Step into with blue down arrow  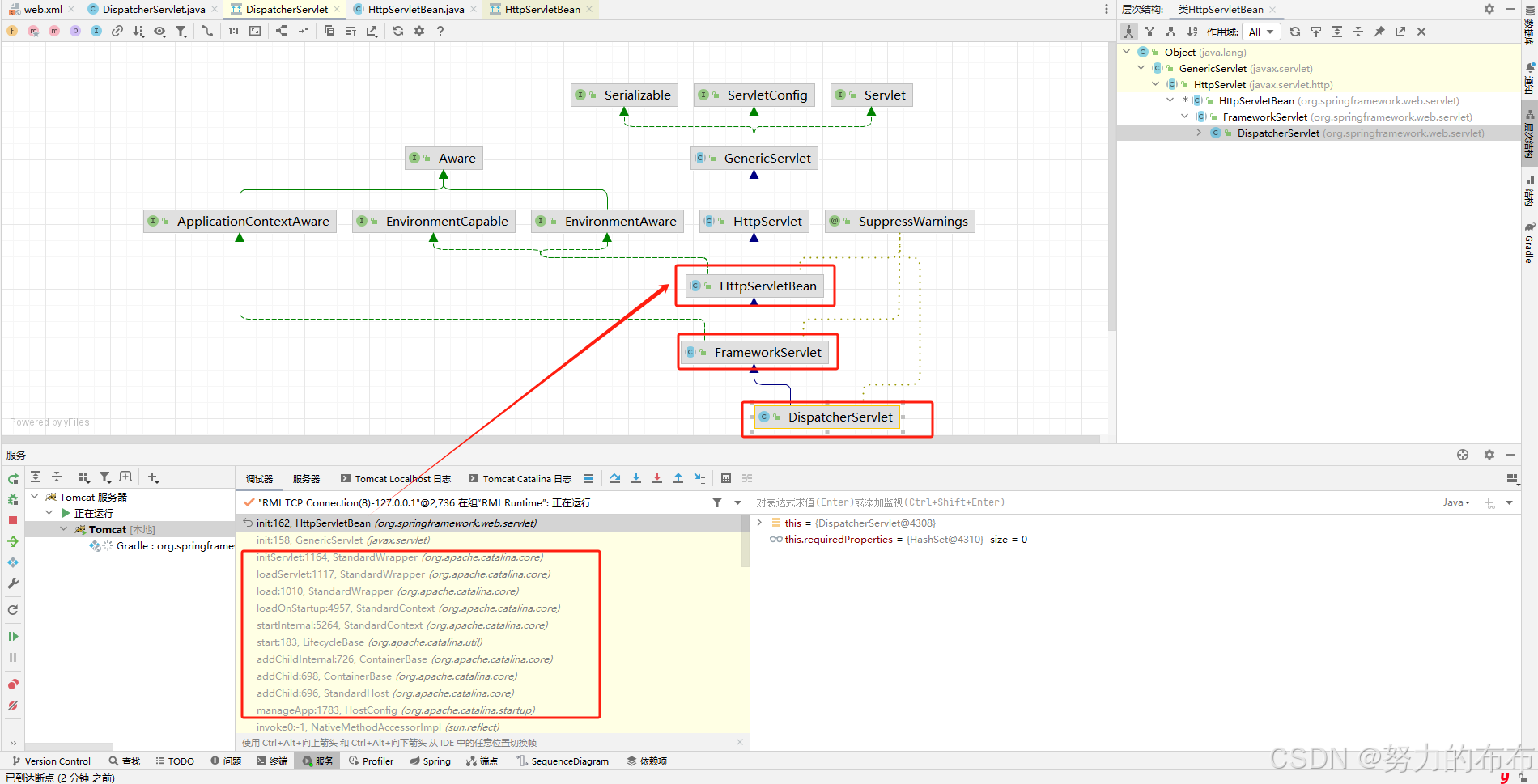pyautogui.click(x=636, y=478)
